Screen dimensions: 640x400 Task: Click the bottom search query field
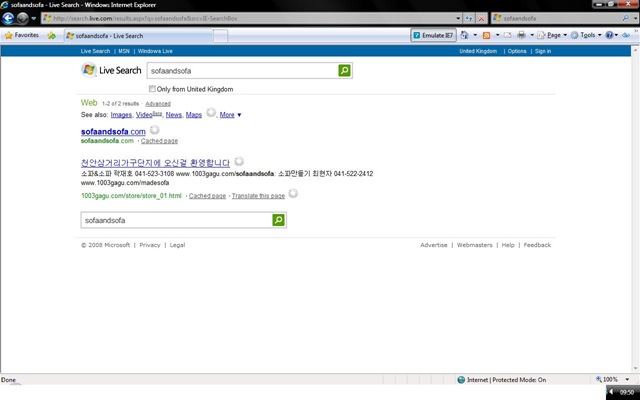(176, 220)
